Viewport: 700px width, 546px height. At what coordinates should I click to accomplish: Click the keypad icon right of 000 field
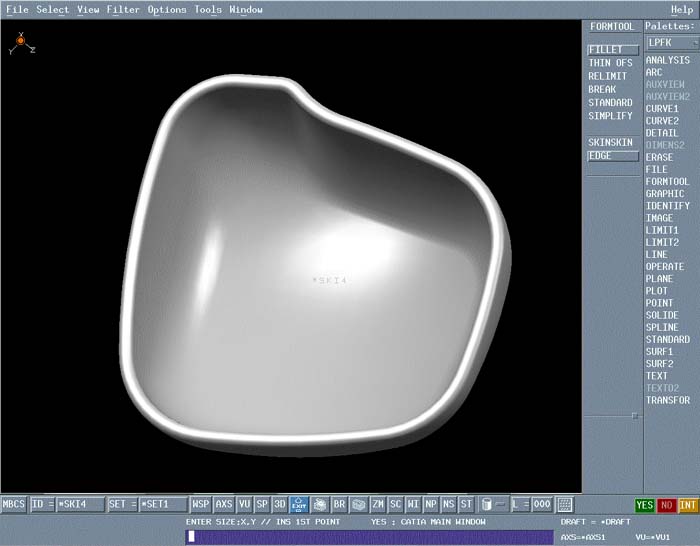click(565, 505)
